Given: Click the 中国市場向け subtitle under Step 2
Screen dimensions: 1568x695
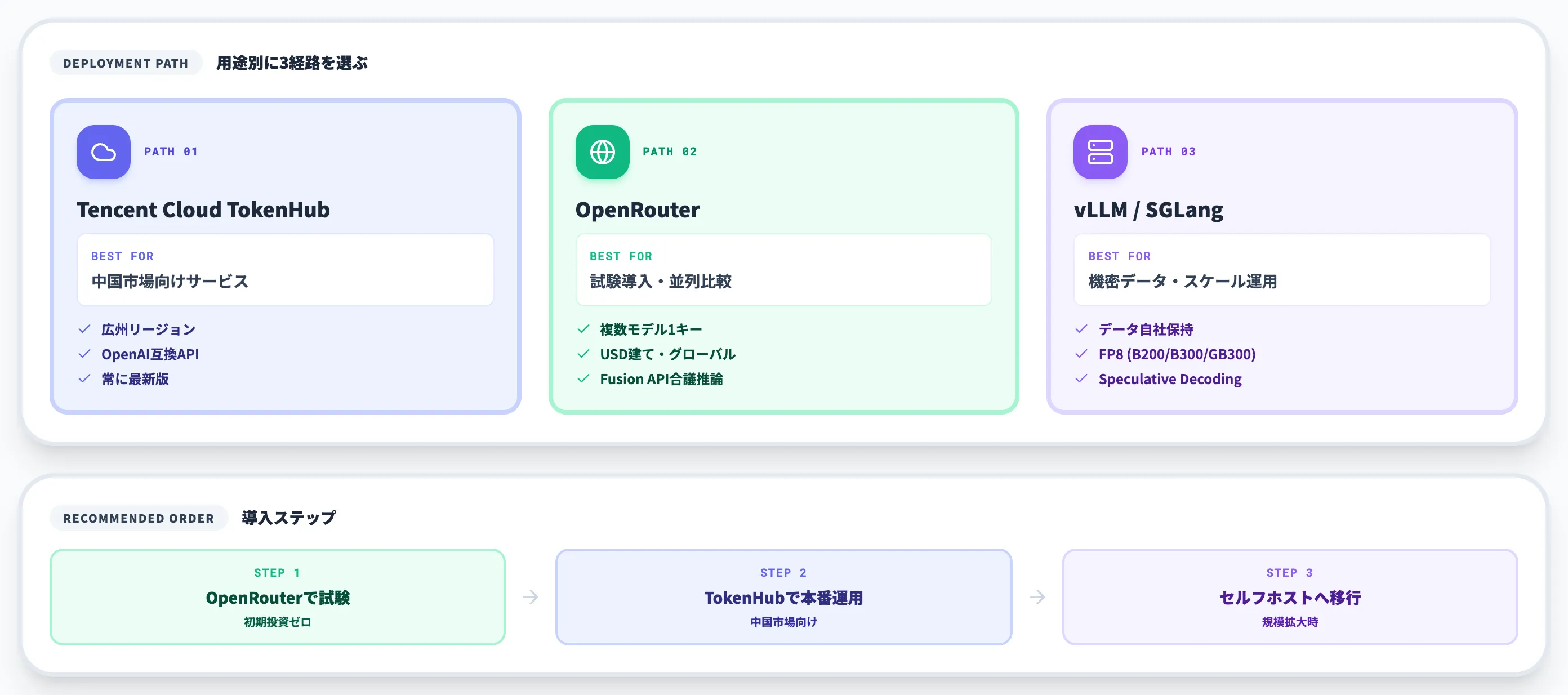Looking at the screenshot, I should [783, 622].
